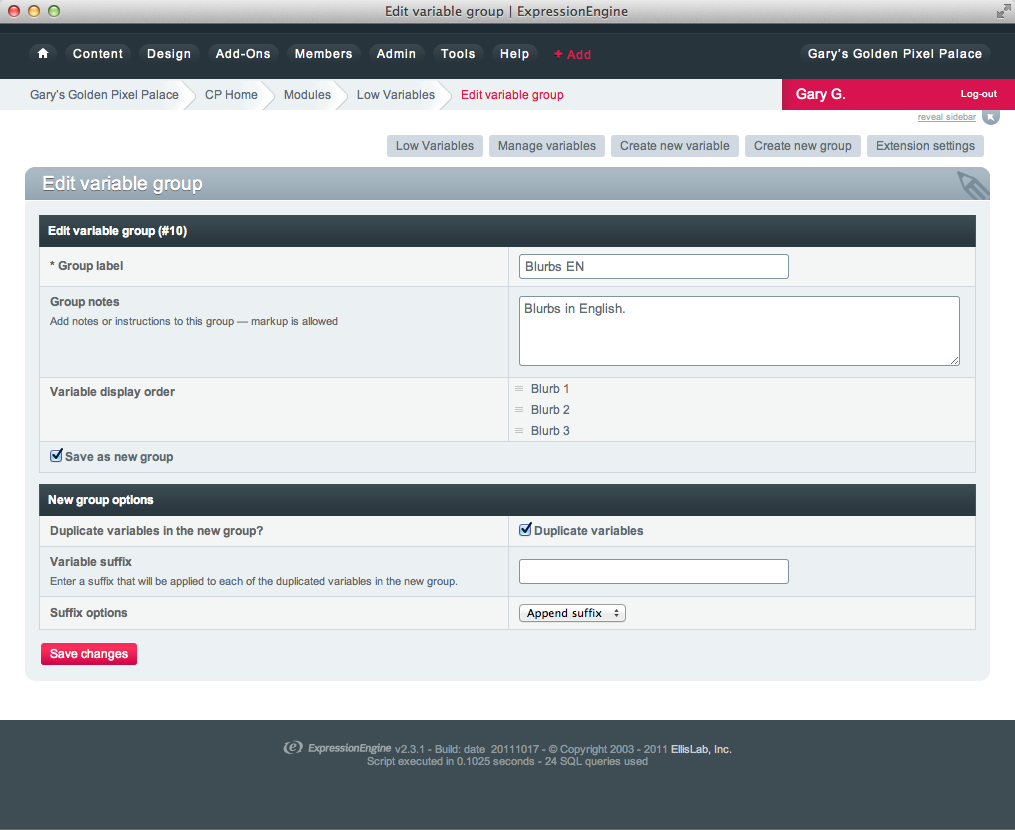The height and width of the screenshot is (830, 1015).
Task: Click the macOS yellow minimize button
Action: [x=34, y=11]
